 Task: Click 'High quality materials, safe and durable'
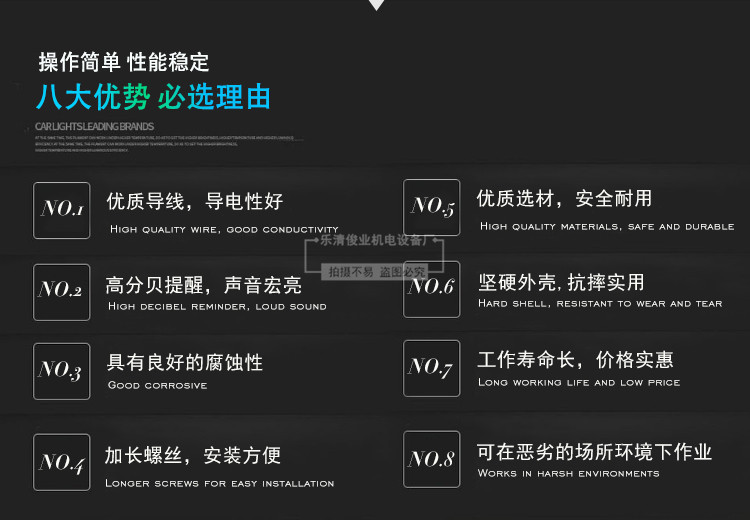click(607, 226)
